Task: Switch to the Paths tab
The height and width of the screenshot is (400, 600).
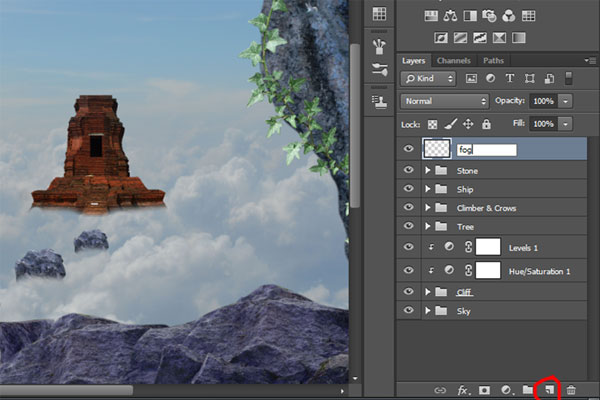Action: (494, 61)
